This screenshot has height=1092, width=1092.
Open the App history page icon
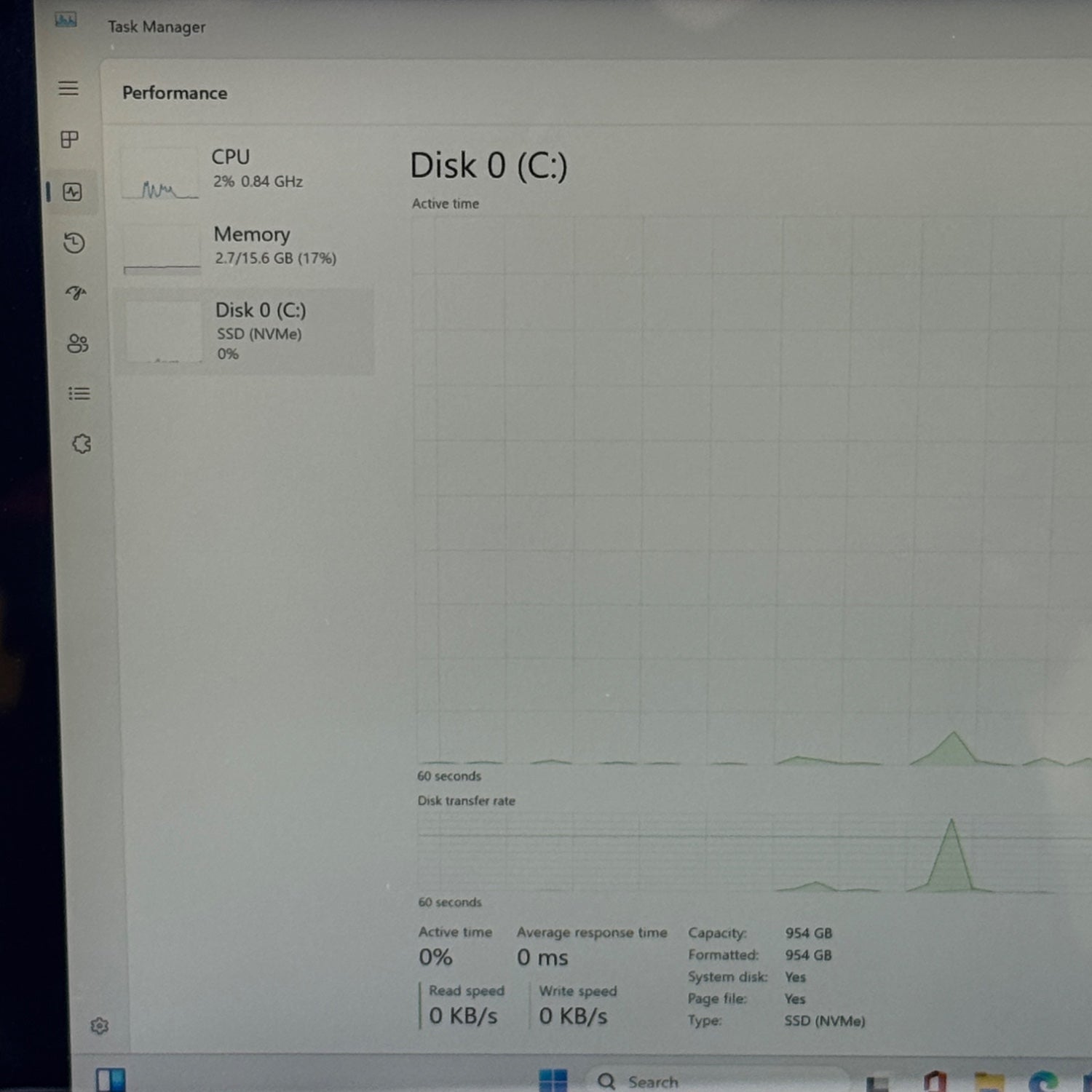pyautogui.click(x=74, y=243)
